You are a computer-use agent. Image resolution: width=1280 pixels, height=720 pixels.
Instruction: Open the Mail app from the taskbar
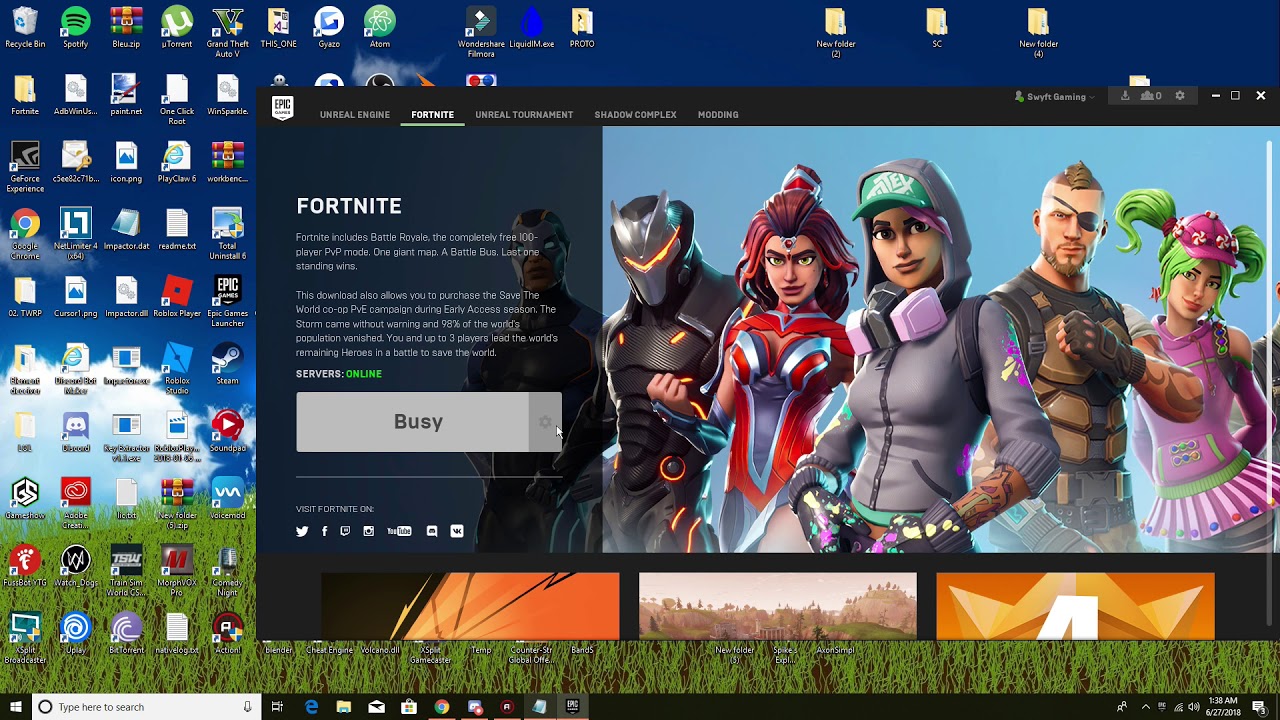pos(376,707)
